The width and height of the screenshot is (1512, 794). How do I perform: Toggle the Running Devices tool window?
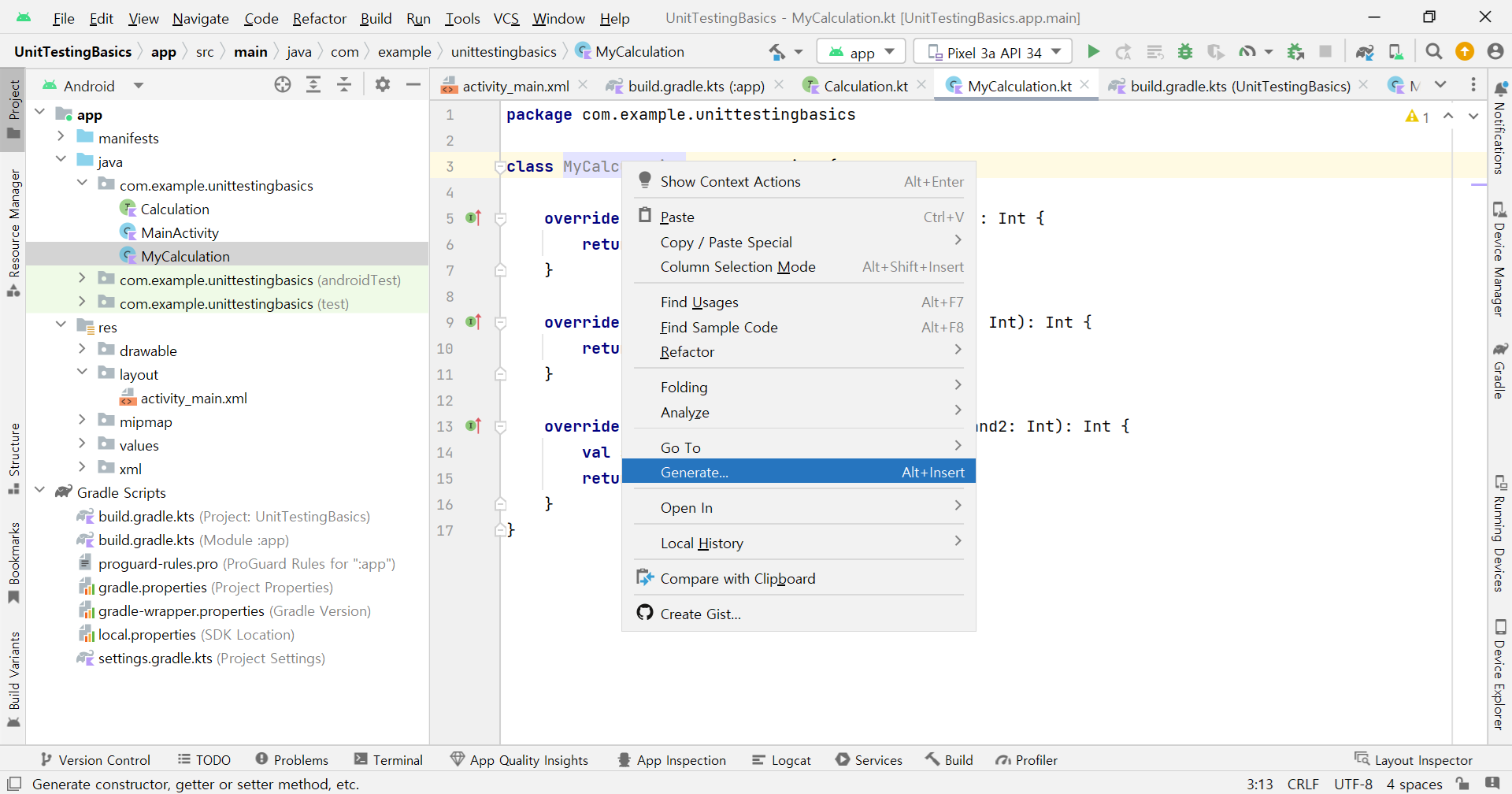pos(1500,533)
